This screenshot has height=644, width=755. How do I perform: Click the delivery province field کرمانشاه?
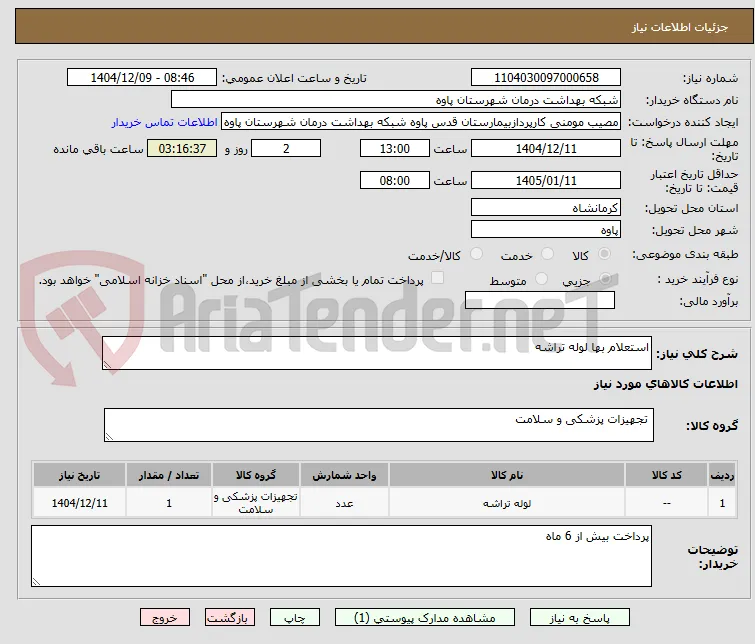[546, 208]
